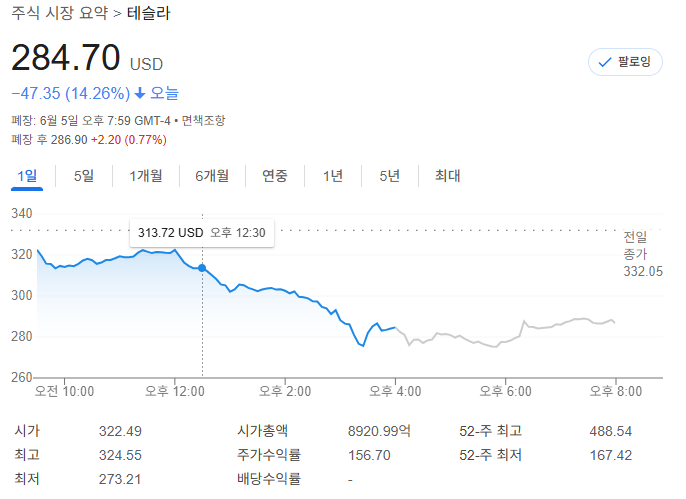The height and width of the screenshot is (499, 686).
Task: Open the 면책조항 disclaimer link
Action: coord(203,120)
